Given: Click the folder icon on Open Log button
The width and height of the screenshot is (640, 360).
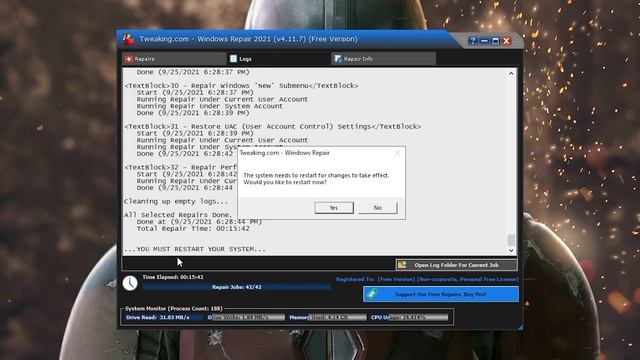Looking at the screenshot, I should (402, 265).
